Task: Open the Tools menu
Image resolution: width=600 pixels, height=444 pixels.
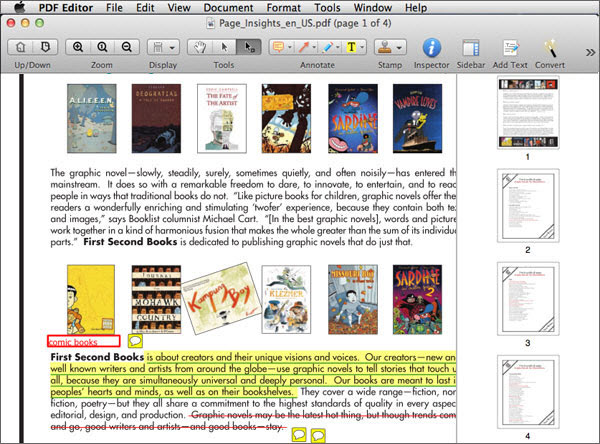Action: coord(328,8)
